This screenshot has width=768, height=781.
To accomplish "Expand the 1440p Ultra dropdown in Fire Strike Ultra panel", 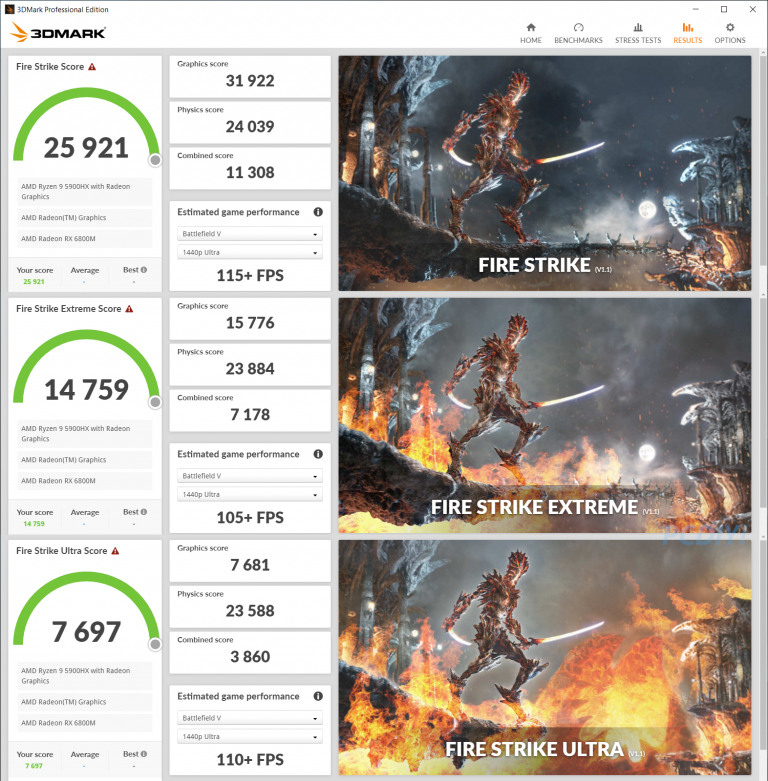I will pyautogui.click(x=250, y=736).
